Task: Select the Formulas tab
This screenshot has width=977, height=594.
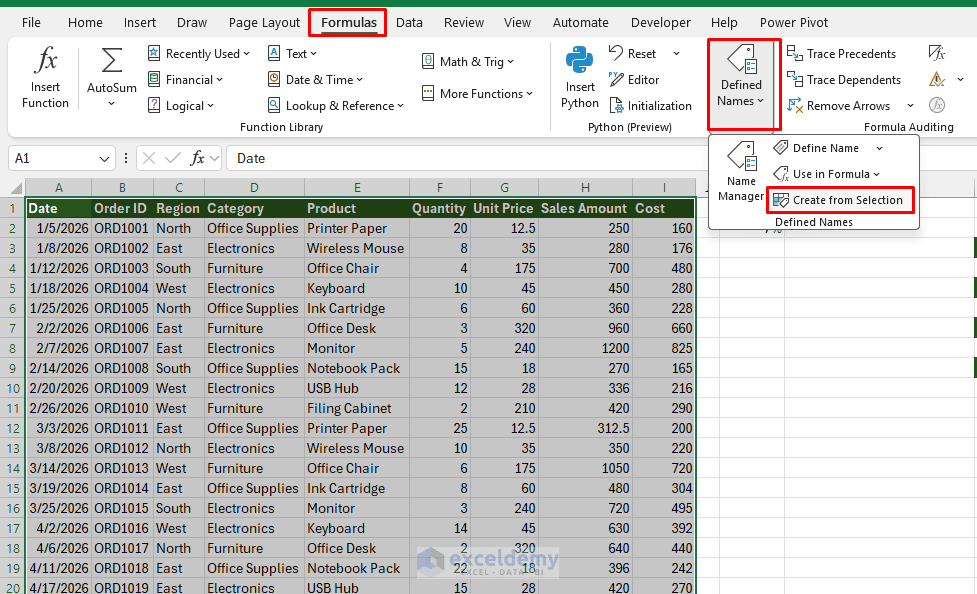Action: pos(349,22)
